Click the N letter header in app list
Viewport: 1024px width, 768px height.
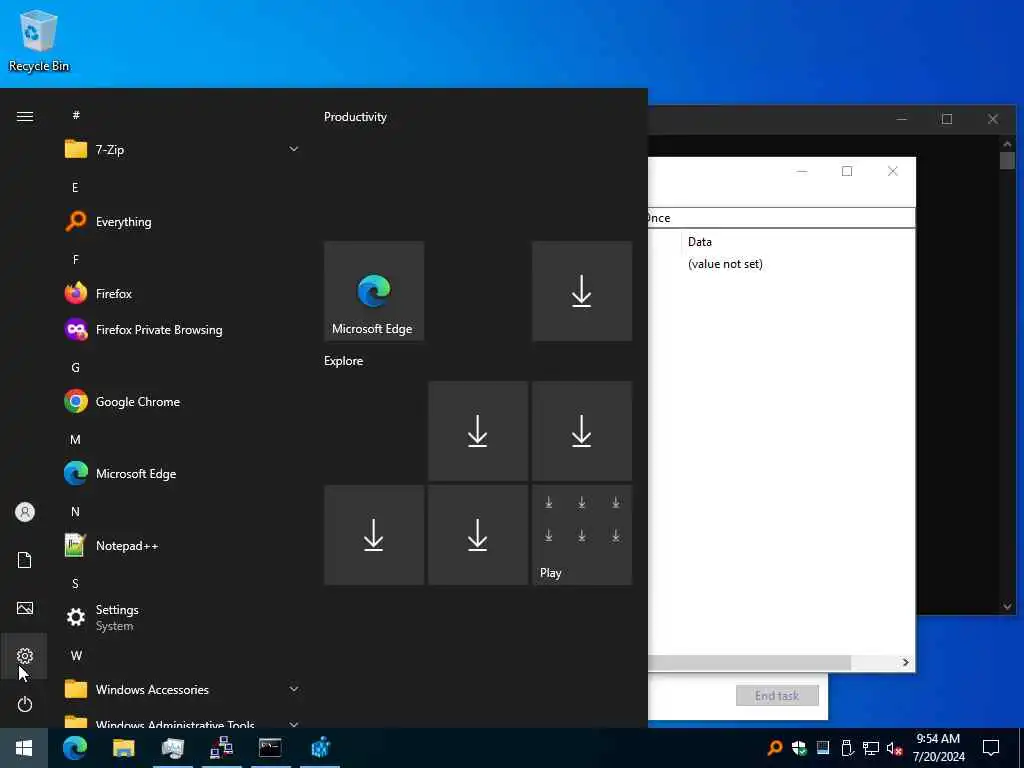coord(75,511)
